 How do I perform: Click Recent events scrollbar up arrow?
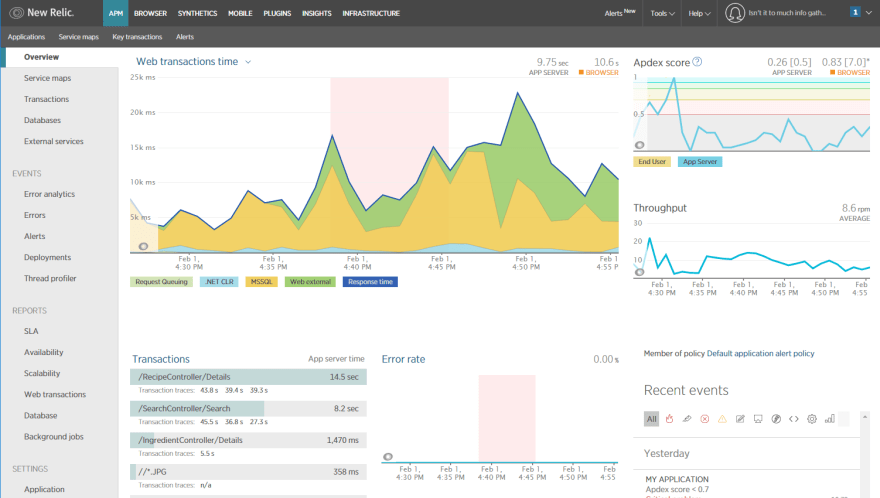tap(865, 417)
